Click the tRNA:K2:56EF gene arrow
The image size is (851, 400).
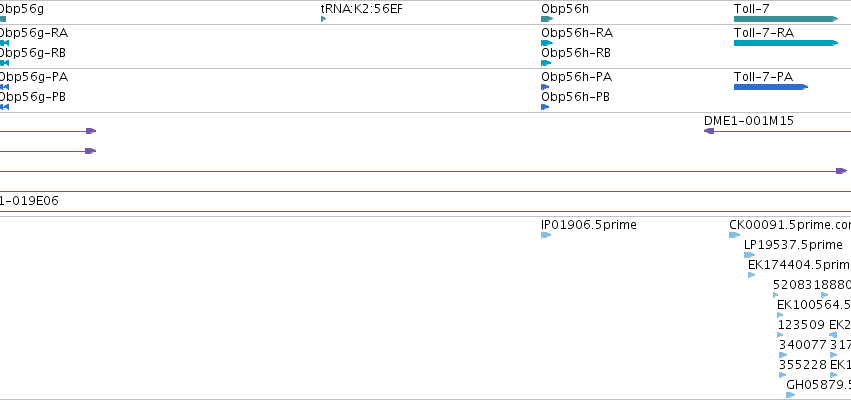[323, 19]
